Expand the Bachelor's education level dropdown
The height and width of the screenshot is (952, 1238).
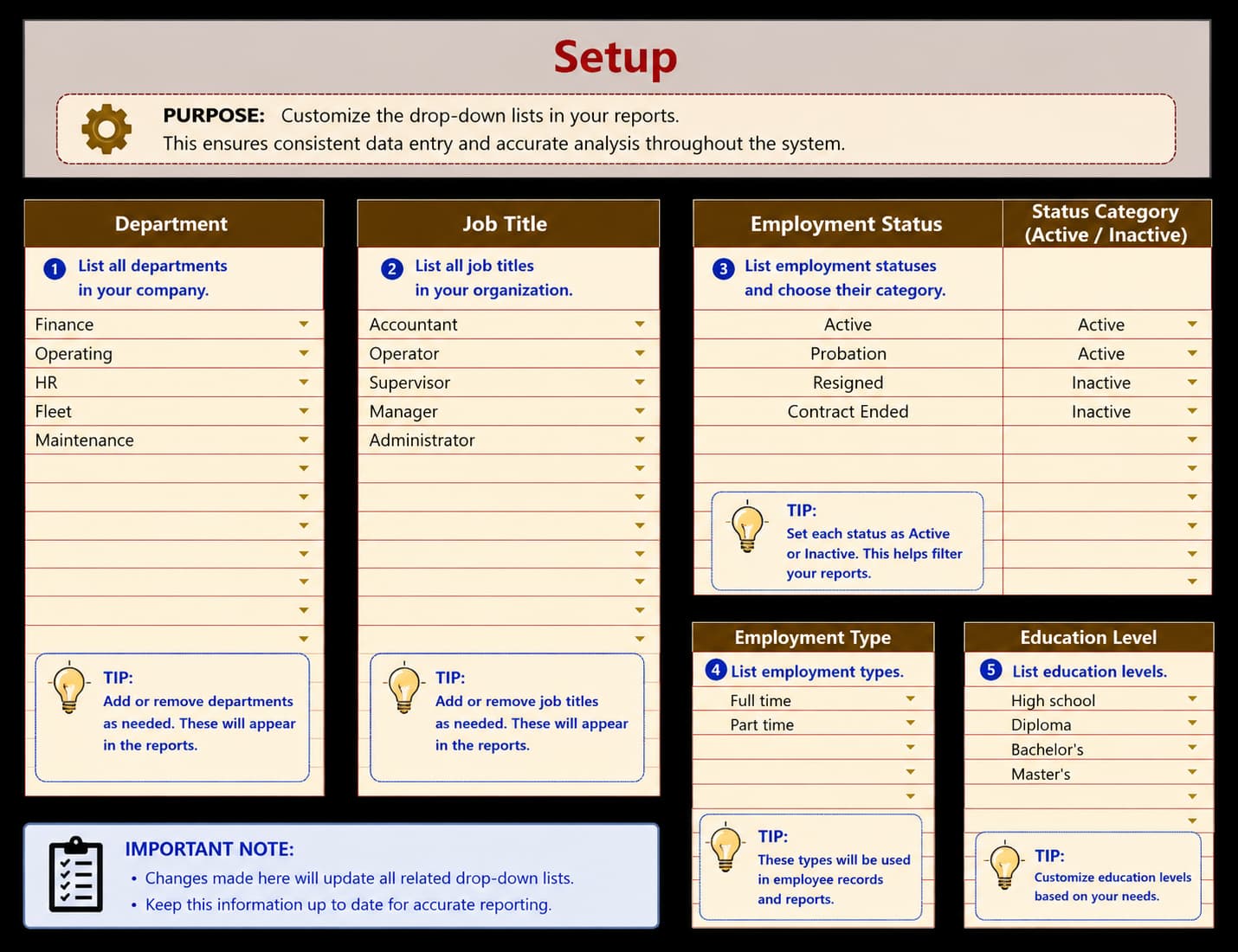1192,747
